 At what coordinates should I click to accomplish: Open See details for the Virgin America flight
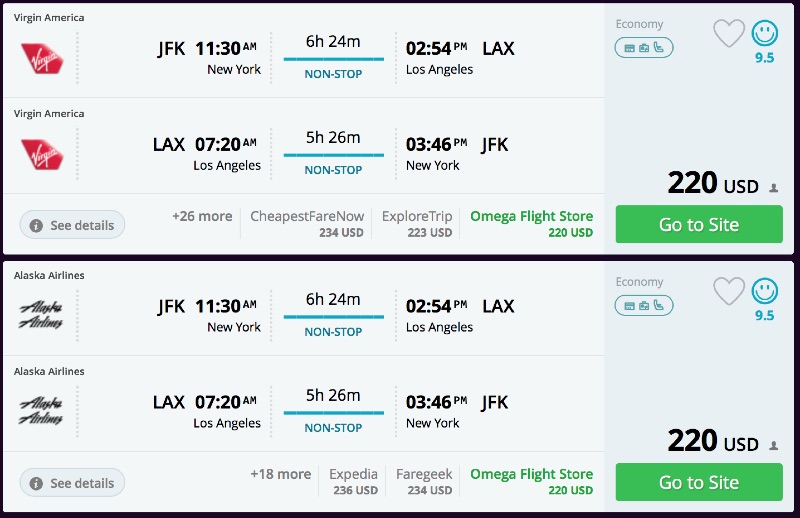pos(73,225)
